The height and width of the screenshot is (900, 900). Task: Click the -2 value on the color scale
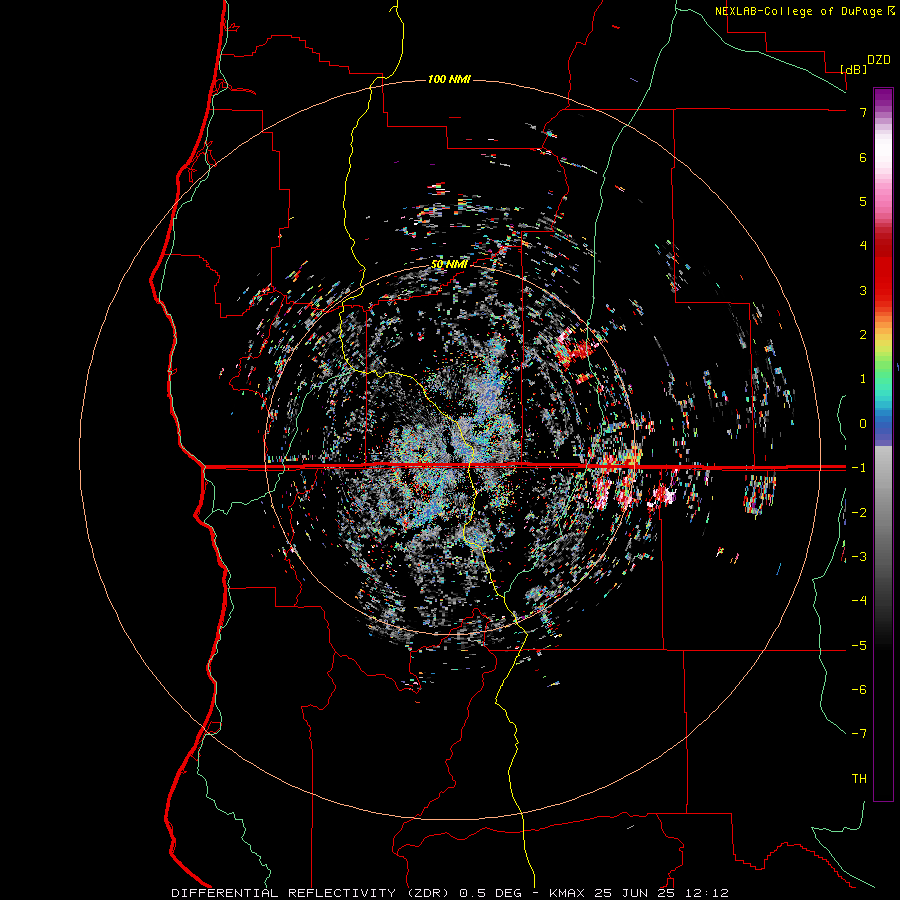coord(859,512)
